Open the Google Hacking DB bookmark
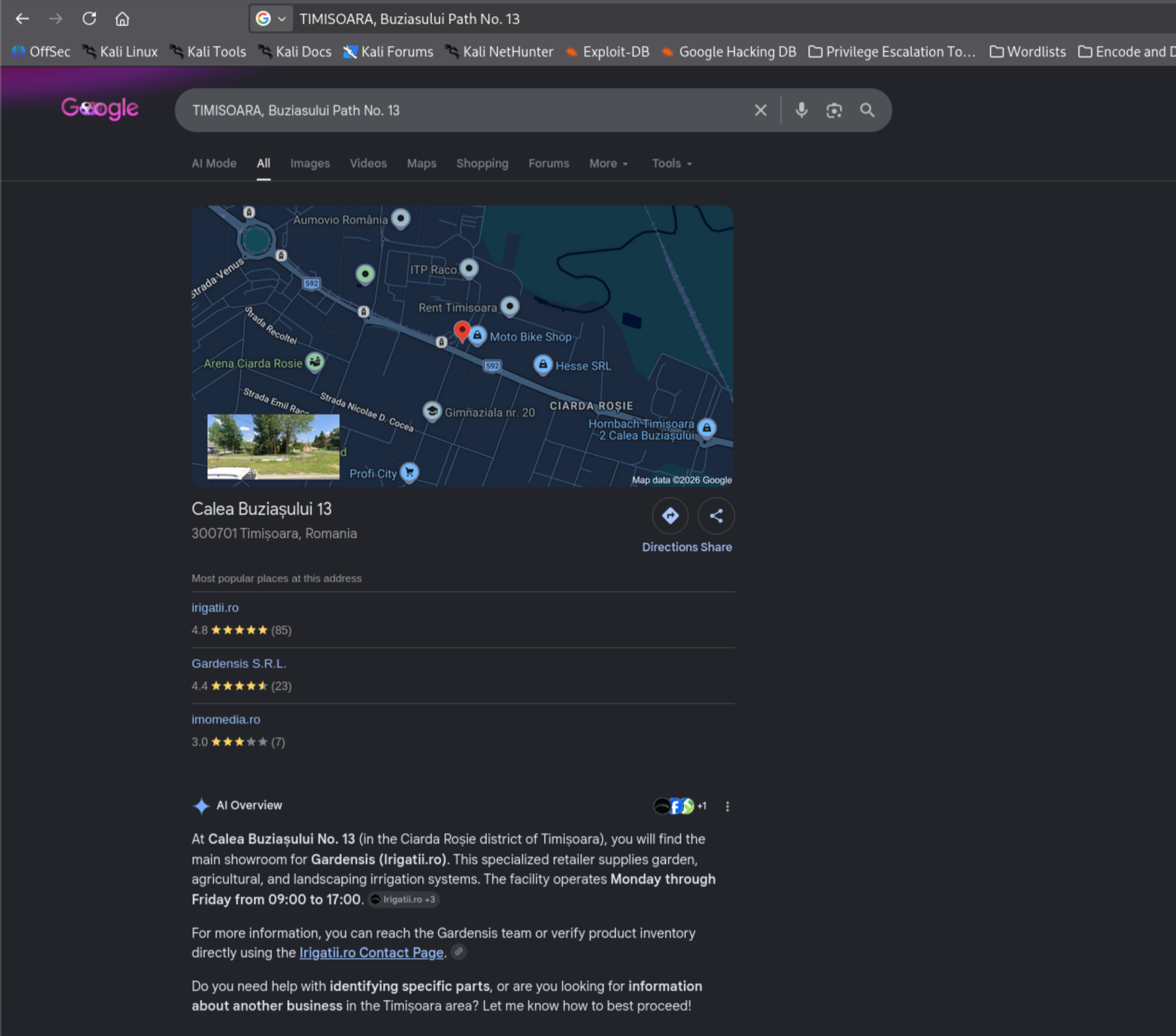The width and height of the screenshot is (1176, 1036). click(729, 51)
